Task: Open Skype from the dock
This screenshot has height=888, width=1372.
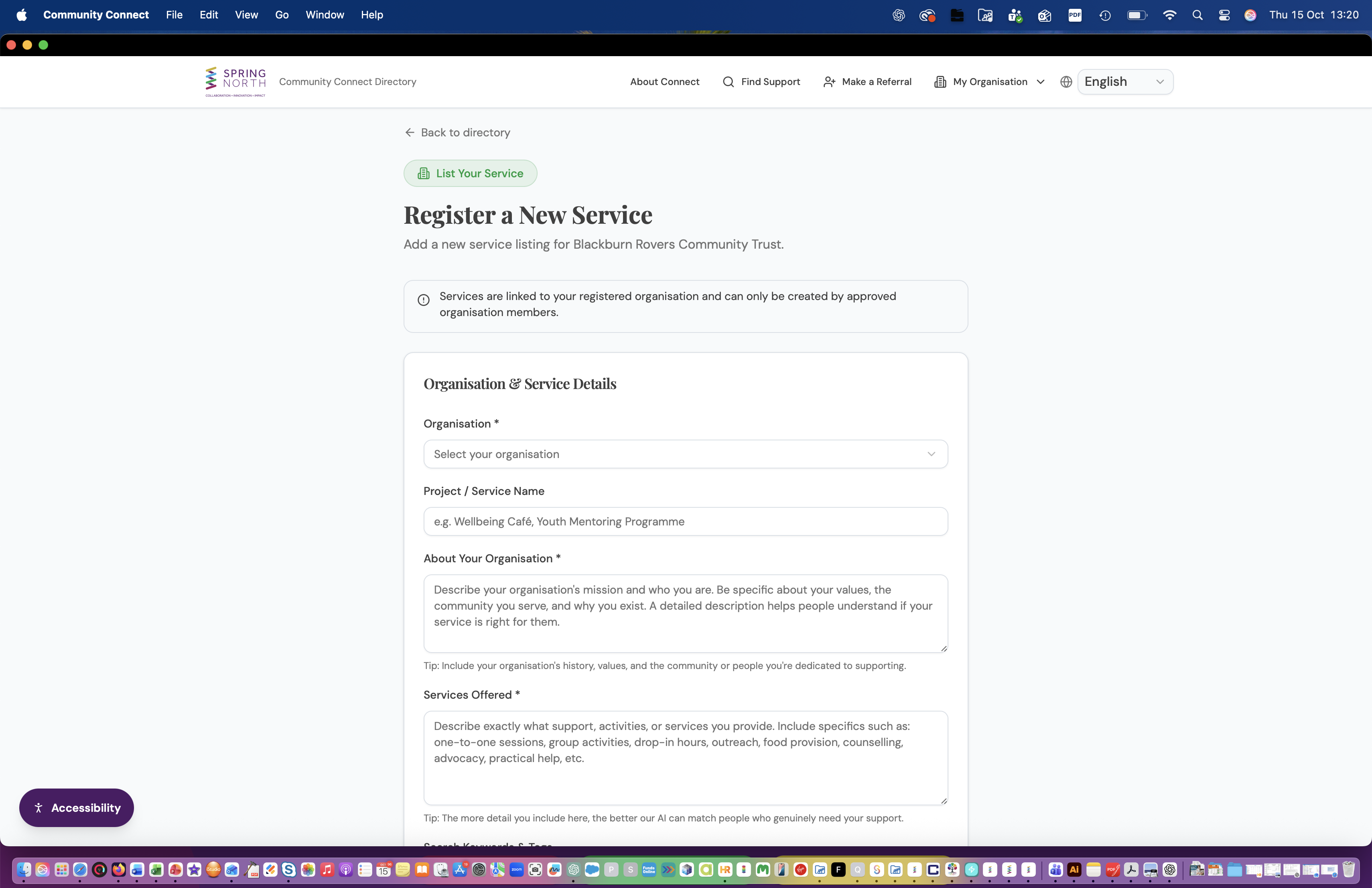Action: pyautogui.click(x=289, y=870)
